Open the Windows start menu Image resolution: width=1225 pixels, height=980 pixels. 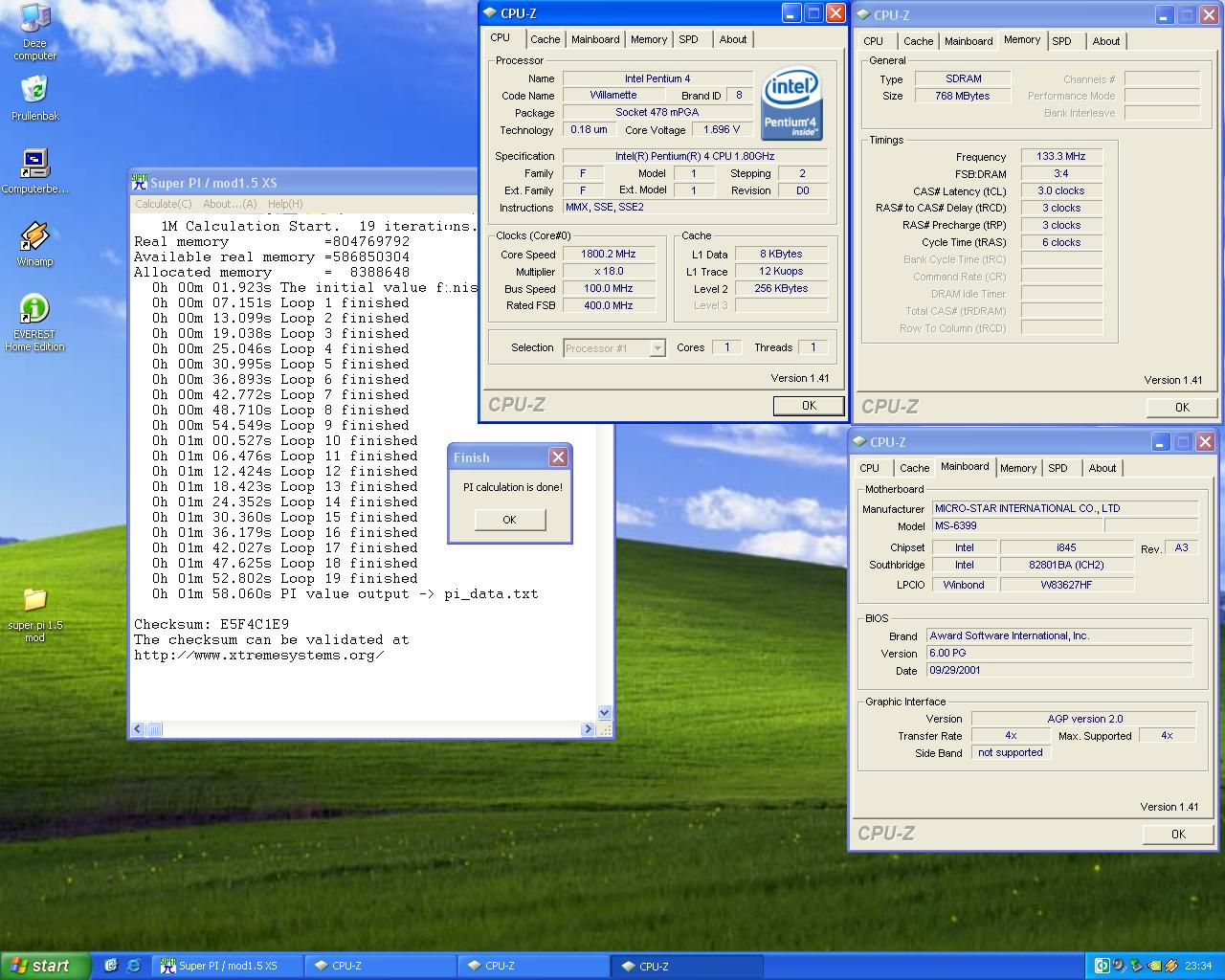coord(46,966)
